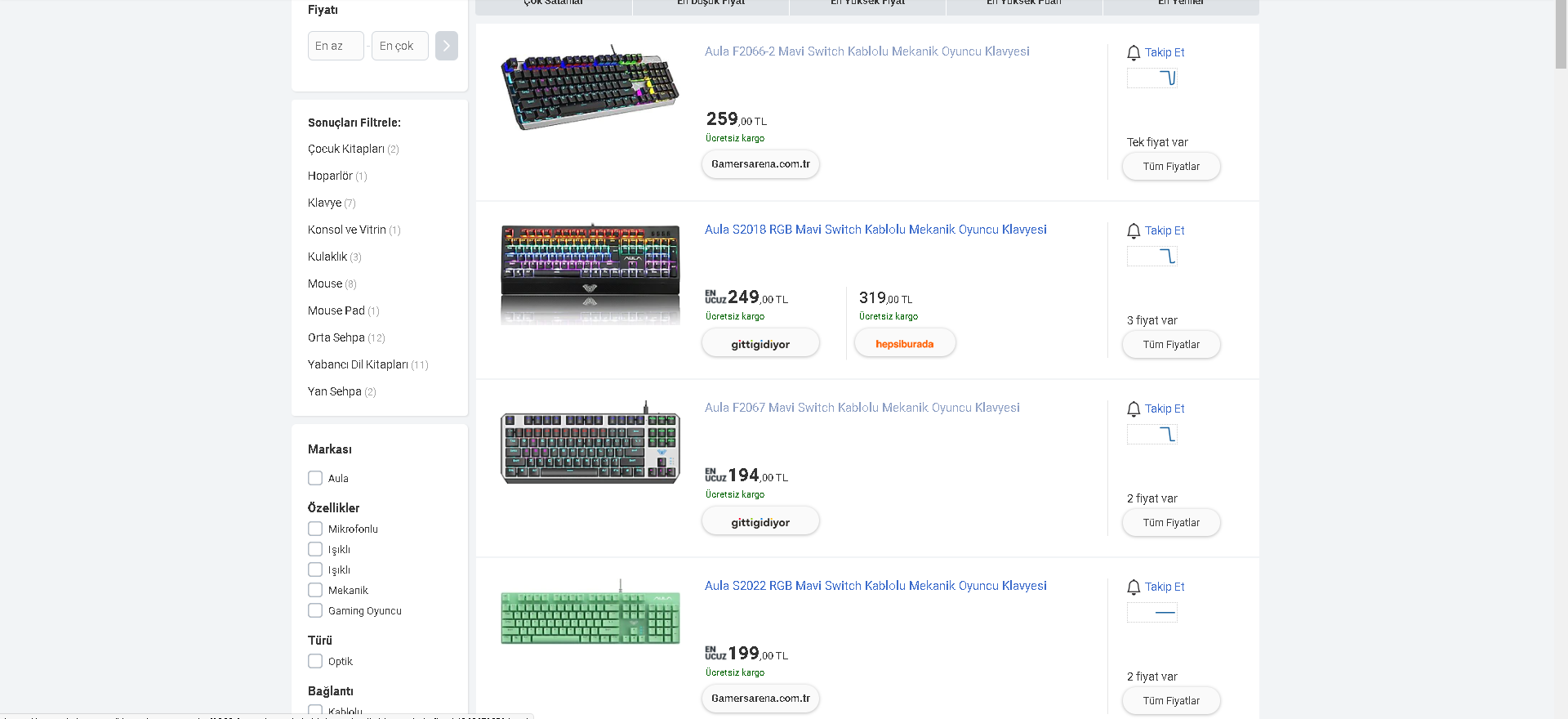This screenshot has width=1568, height=719.
Task: Check the Optik type checkbox
Action: pos(315,661)
